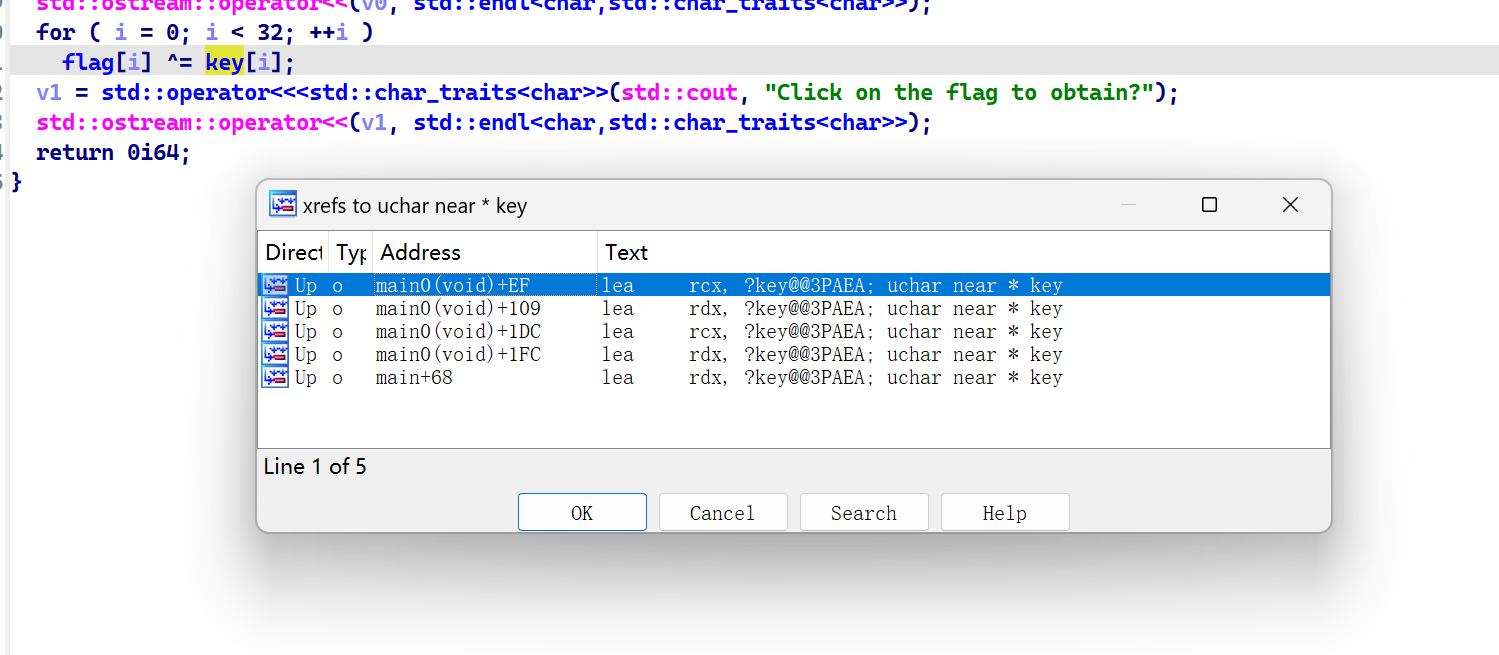Open Help for the xrefs dialog

pos(1004,513)
